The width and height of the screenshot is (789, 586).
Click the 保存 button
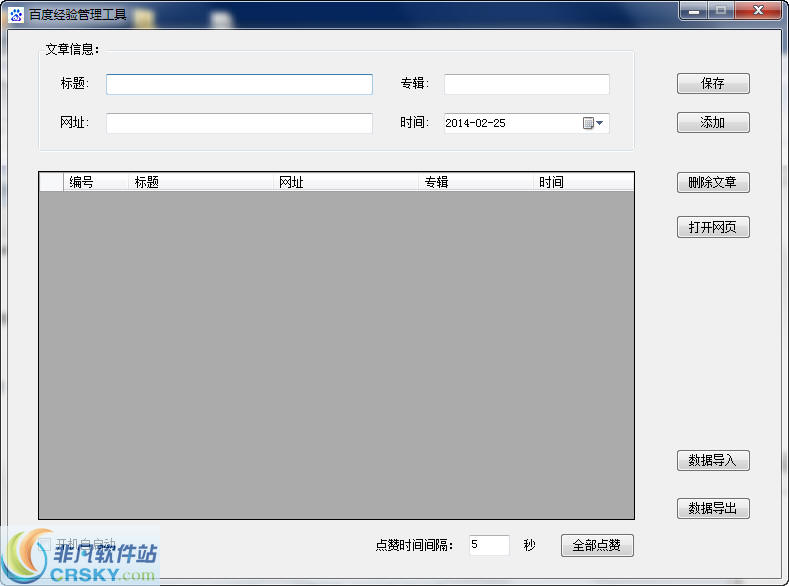(x=713, y=83)
